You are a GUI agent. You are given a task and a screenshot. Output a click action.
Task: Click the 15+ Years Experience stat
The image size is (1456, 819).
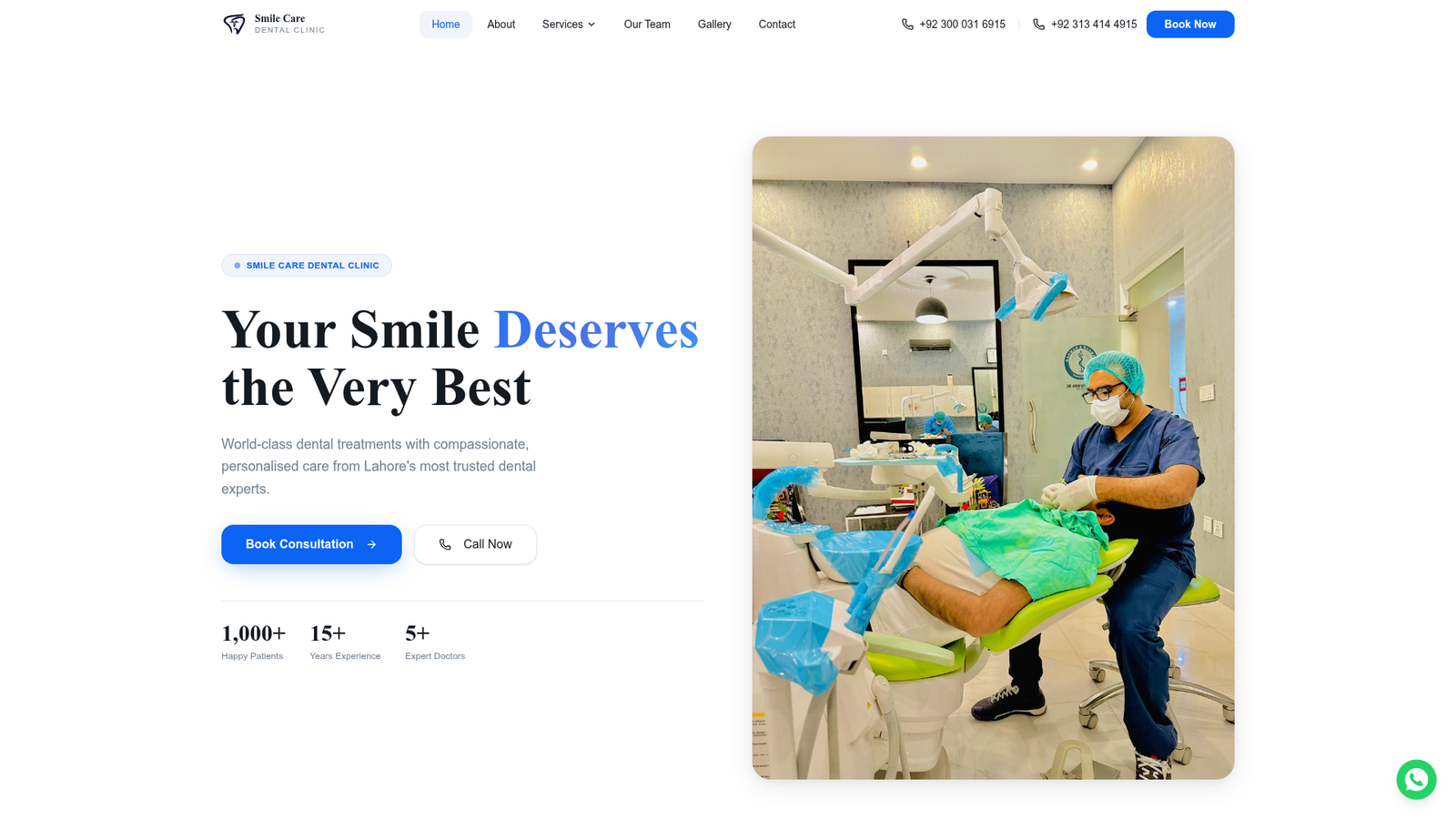coord(345,642)
